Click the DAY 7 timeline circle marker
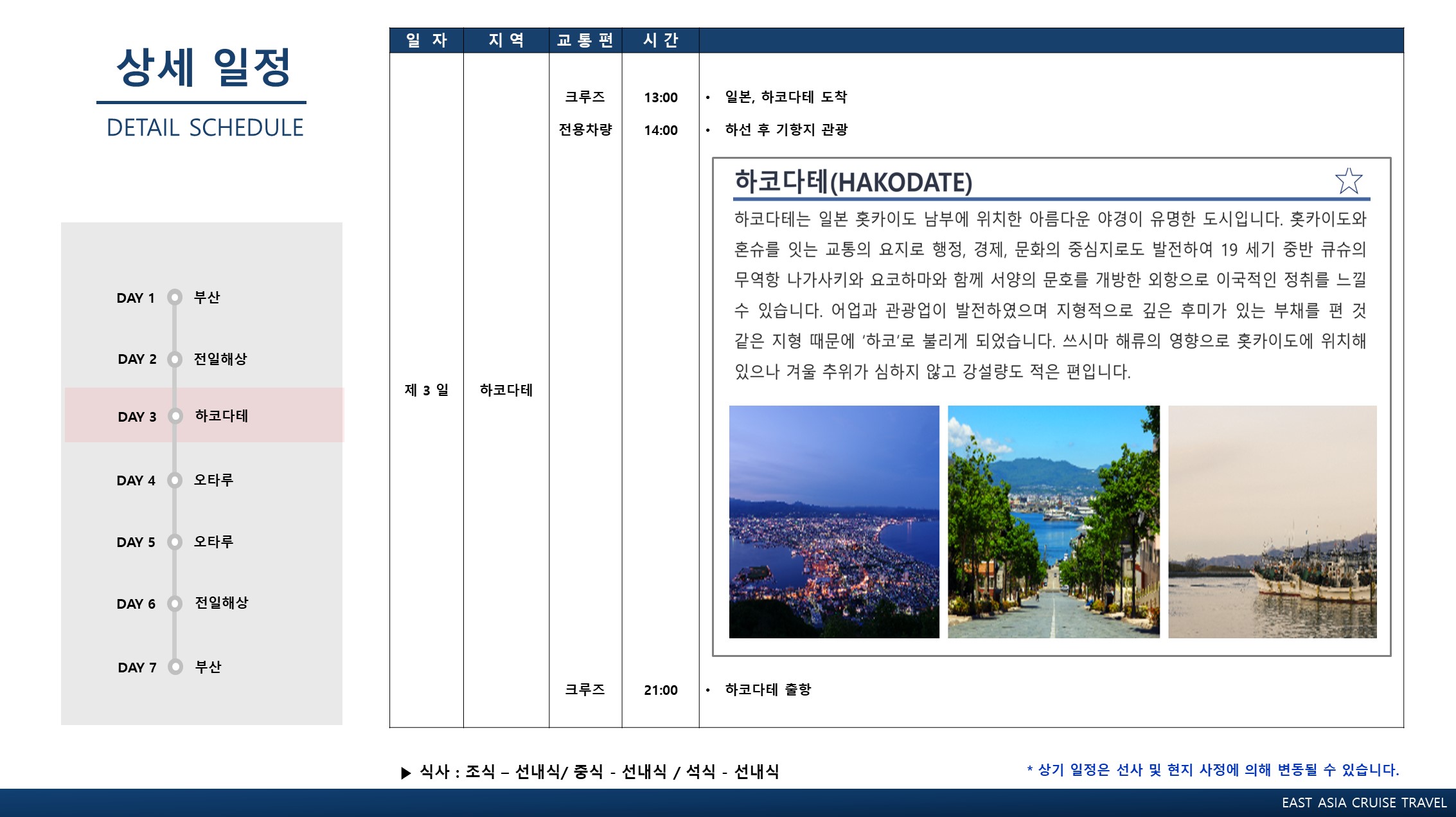This screenshot has height=817, width=1456. pyautogui.click(x=175, y=667)
